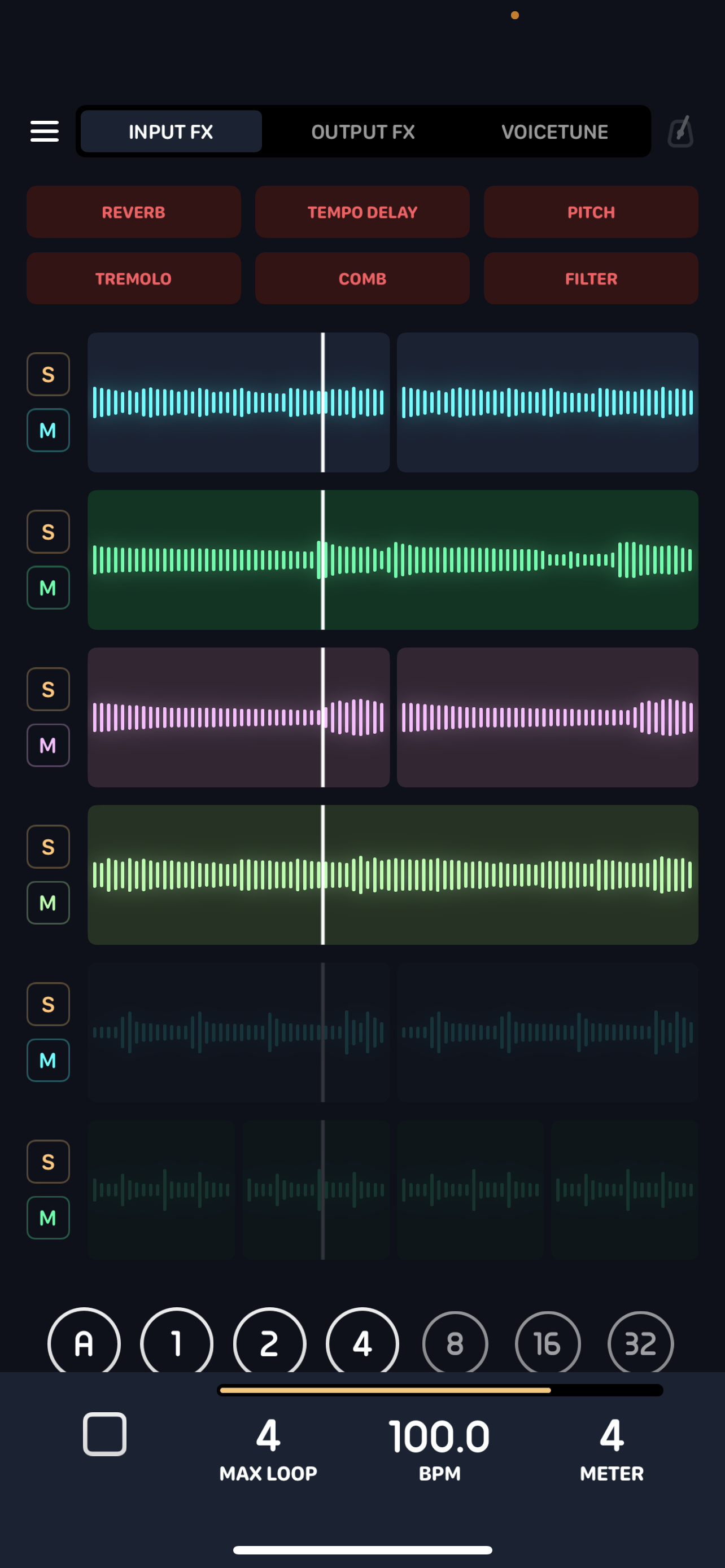The height and width of the screenshot is (1568, 725).
Task: Mute the light green fourth track
Action: tap(48, 903)
